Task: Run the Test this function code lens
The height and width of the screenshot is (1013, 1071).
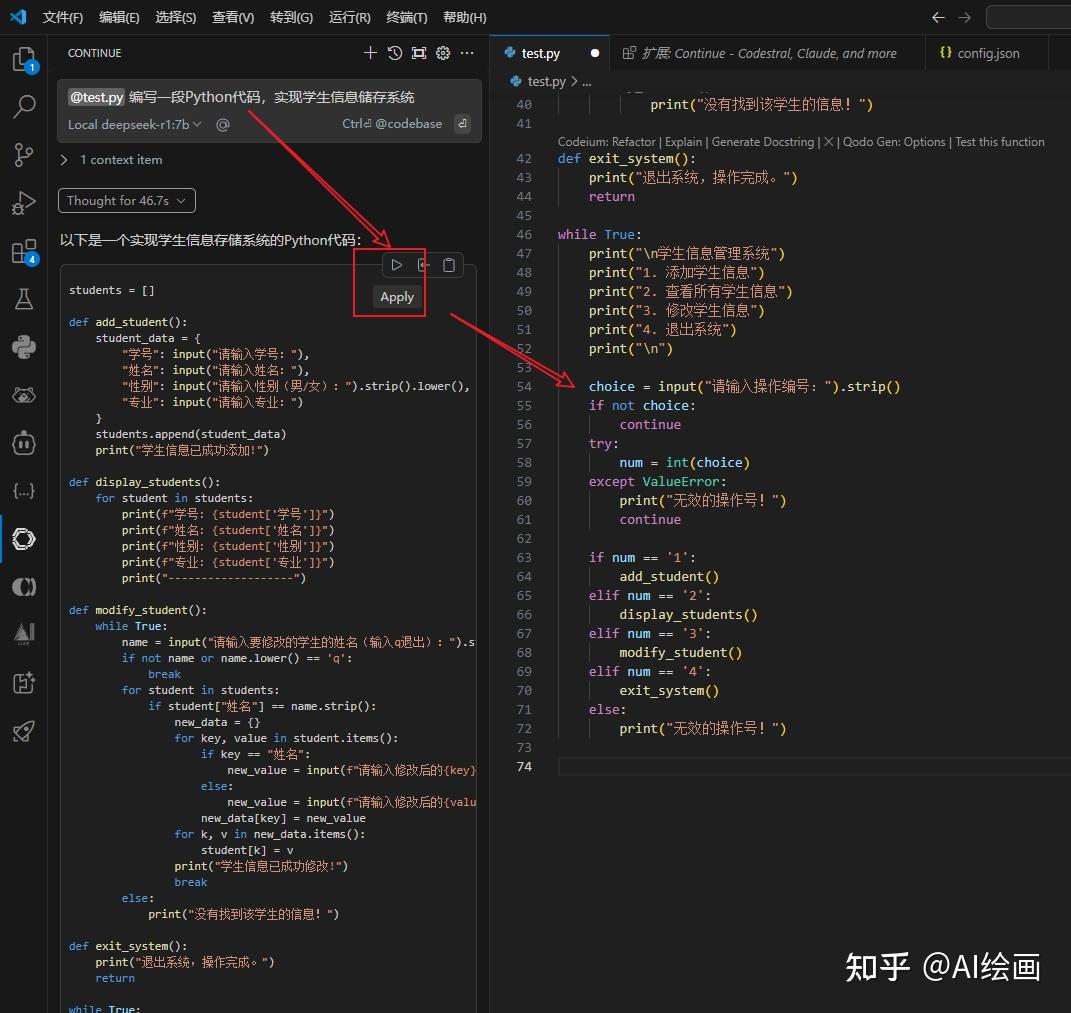Action: point(999,141)
